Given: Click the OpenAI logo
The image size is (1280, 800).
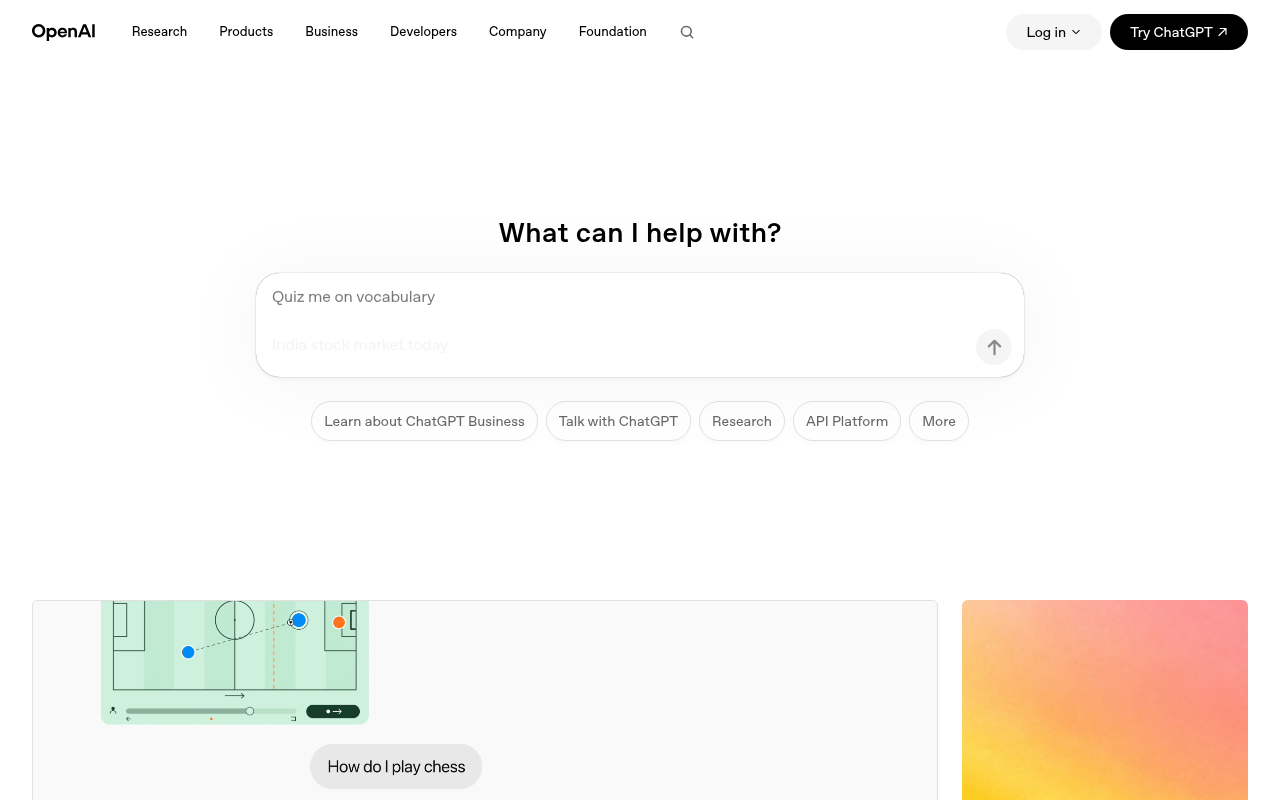Looking at the screenshot, I should click(64, 32).
